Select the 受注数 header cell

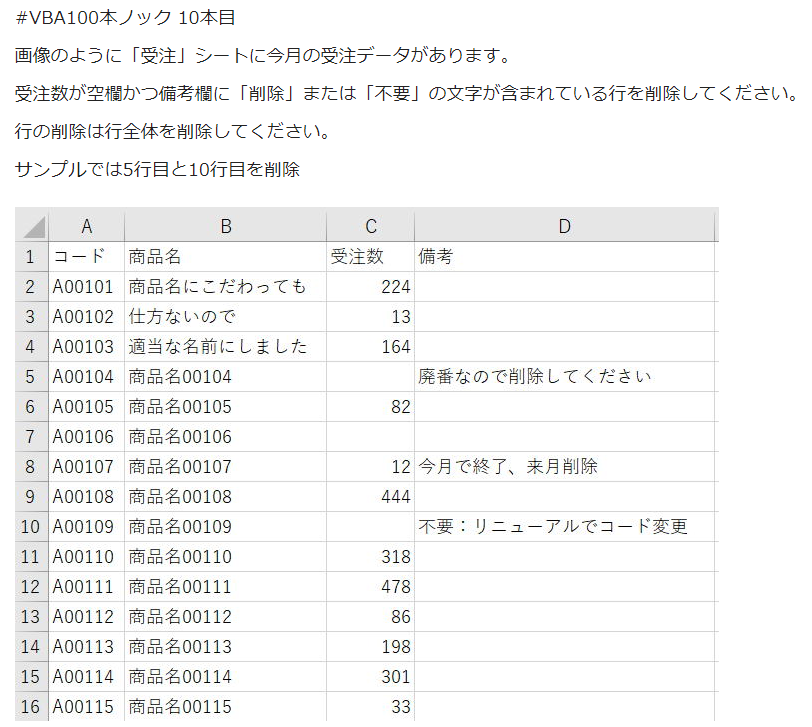(371, 256)
